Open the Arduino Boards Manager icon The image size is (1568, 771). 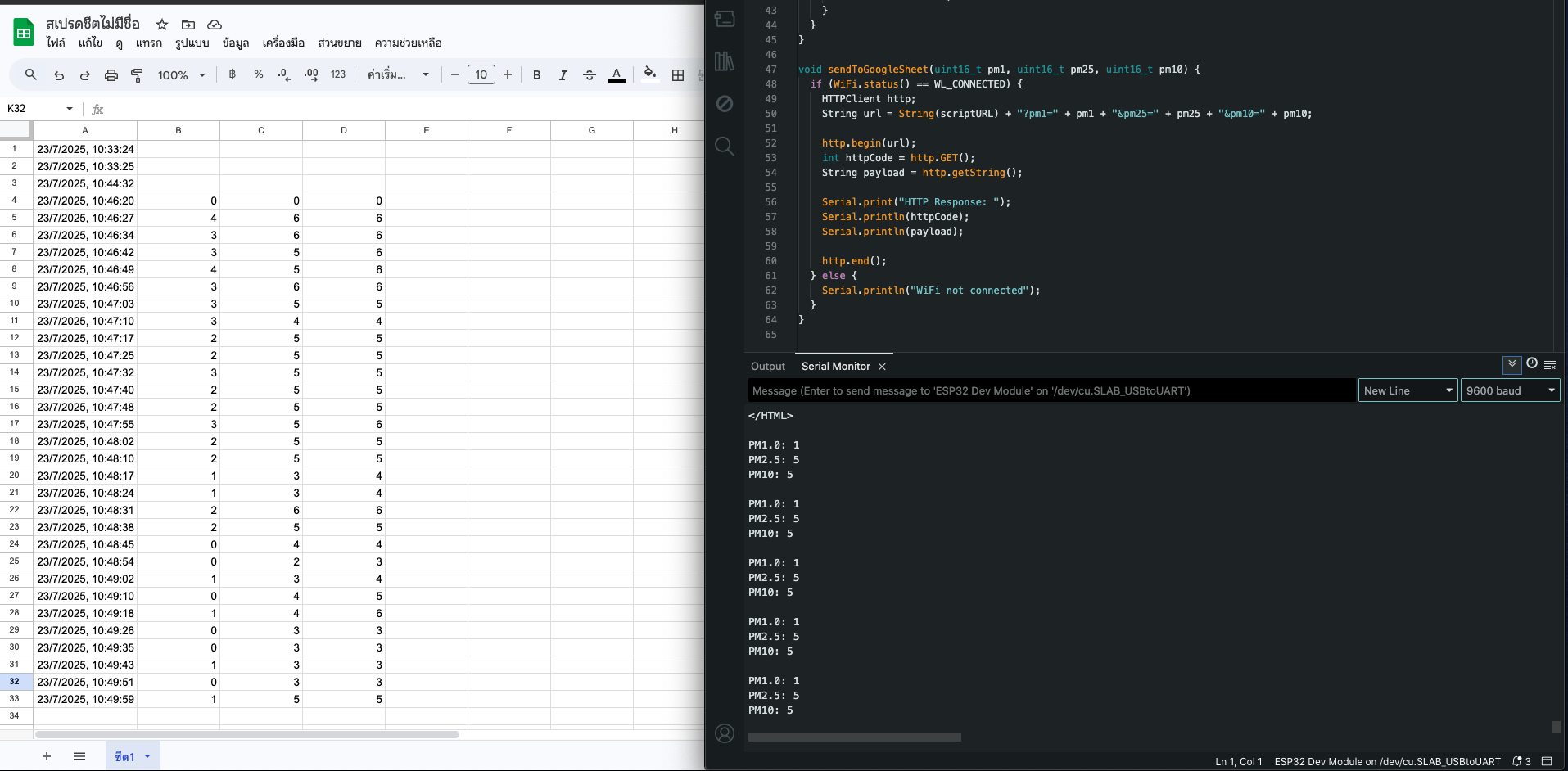(725, 19)
